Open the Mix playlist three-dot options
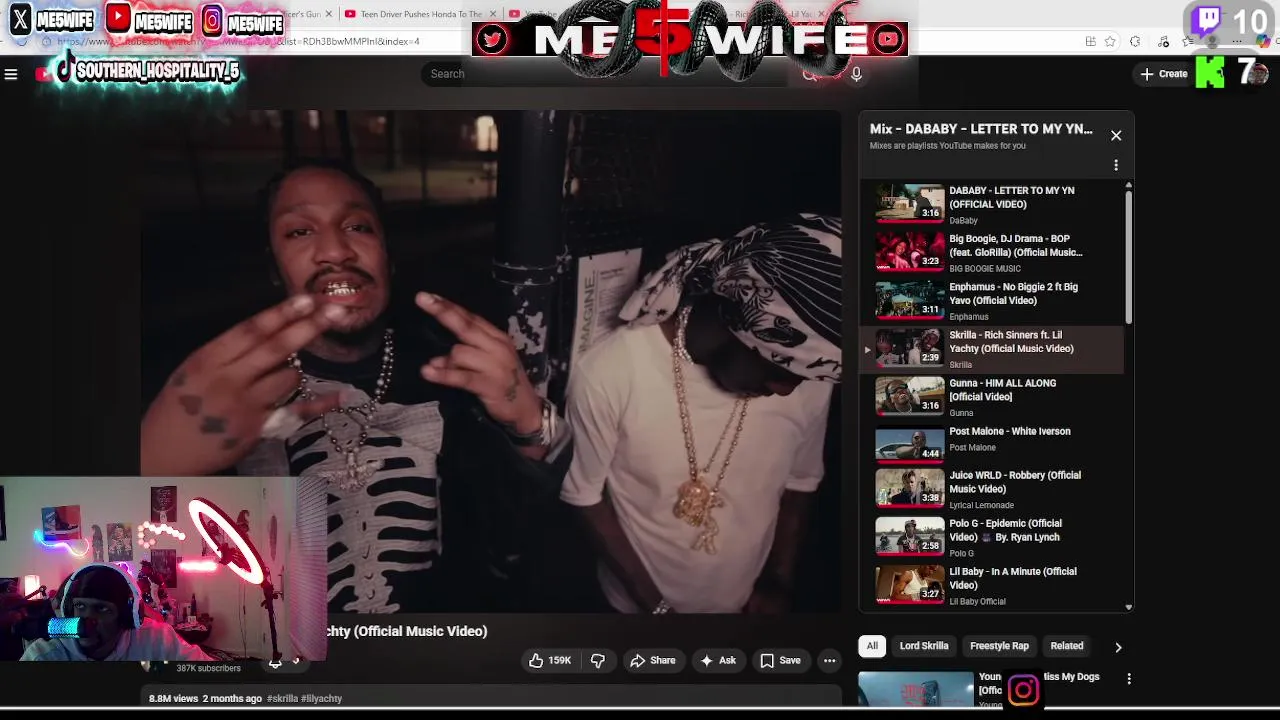Image resolution: width=1280 pixels, height=720 pixels. click(x=1116, y=165)
